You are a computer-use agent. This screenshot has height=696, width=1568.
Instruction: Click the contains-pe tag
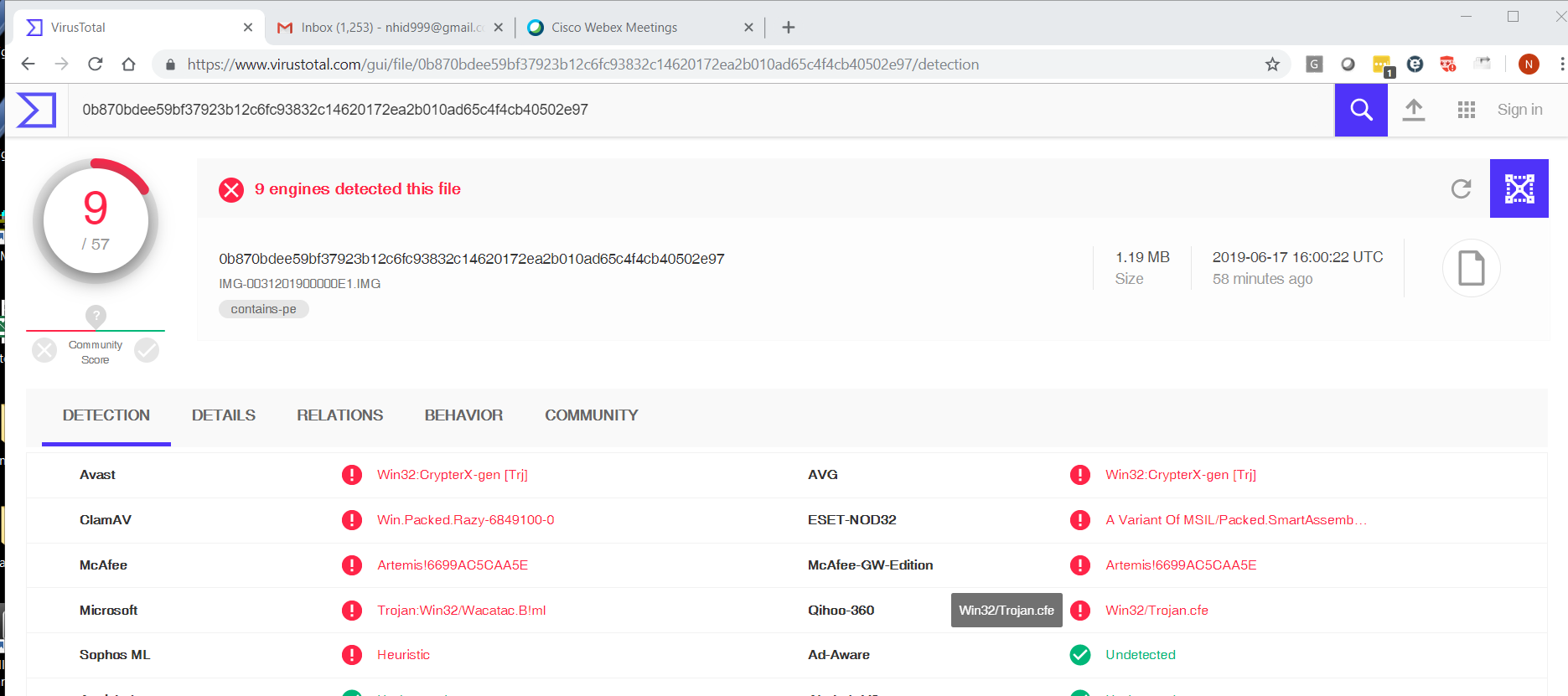click(x=263, y=309)
